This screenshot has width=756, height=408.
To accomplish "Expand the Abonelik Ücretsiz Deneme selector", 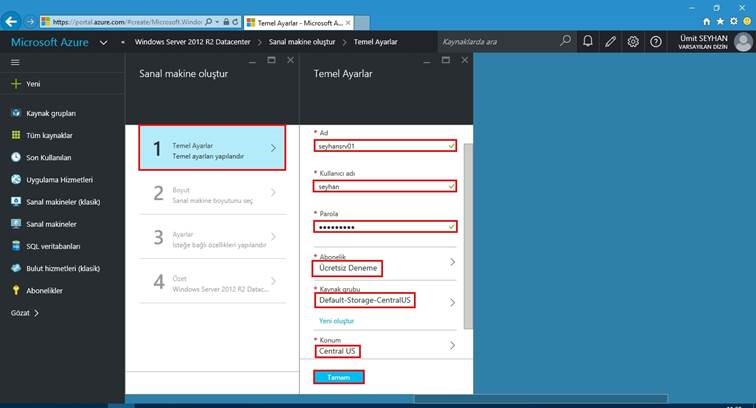I will click(385, 264).
